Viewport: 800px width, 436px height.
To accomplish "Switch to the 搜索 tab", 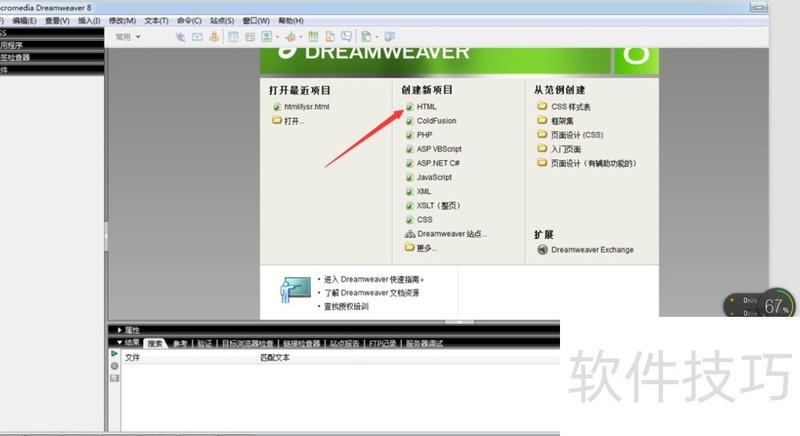I will (x=155, y=343).
